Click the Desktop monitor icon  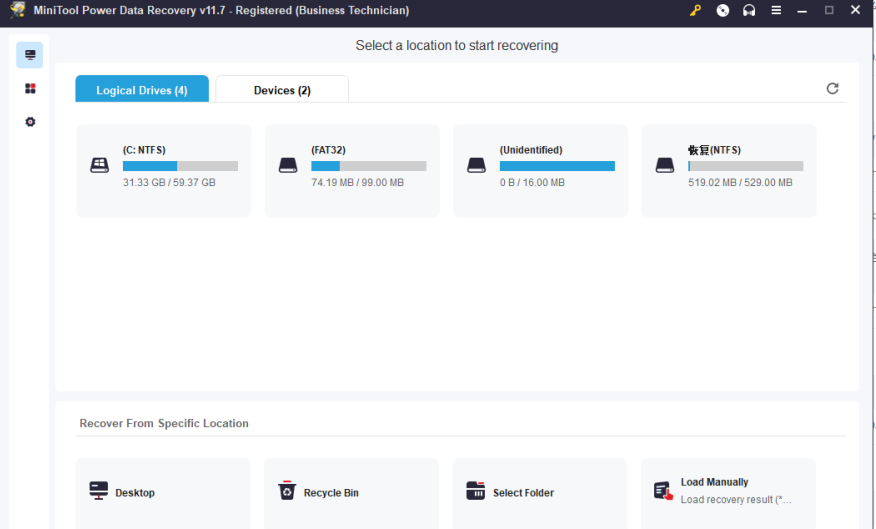(x=98, y=490)
